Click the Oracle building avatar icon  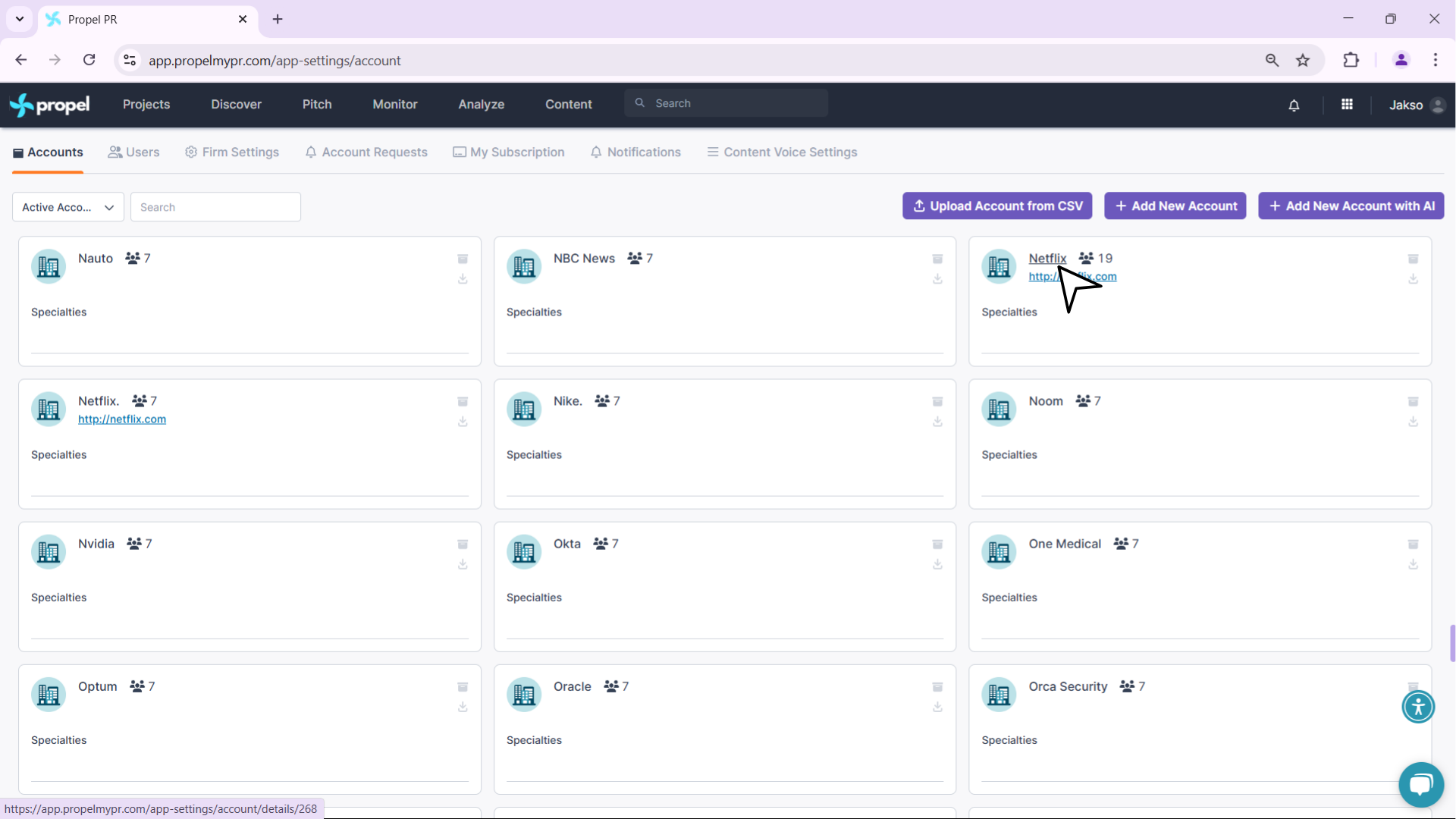524,695
